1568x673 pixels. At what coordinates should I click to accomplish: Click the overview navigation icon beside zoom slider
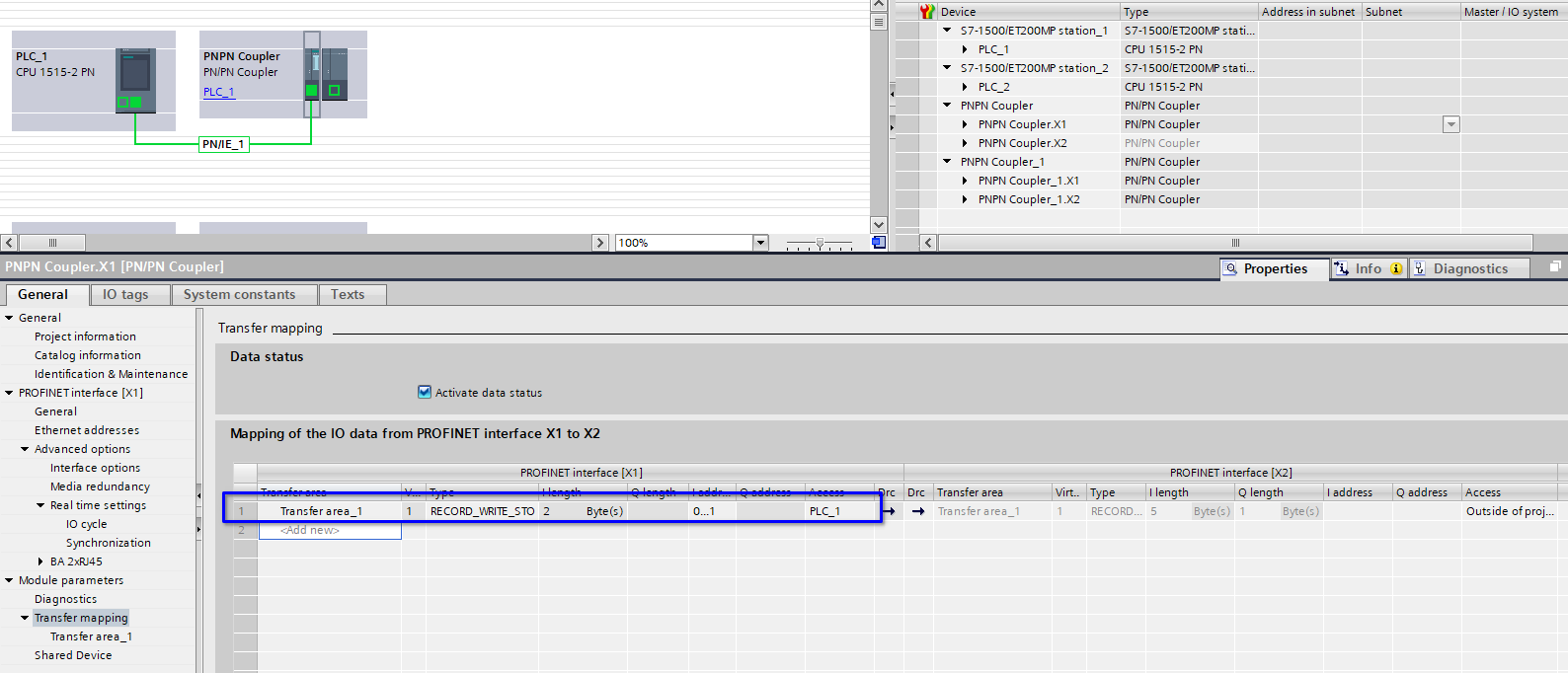[879, 243]
